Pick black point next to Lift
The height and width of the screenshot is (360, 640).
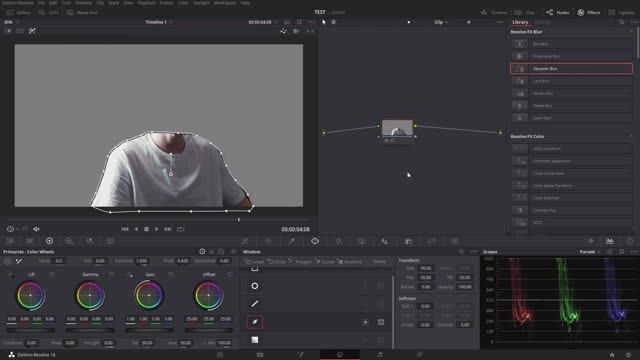tap(11, 275)
